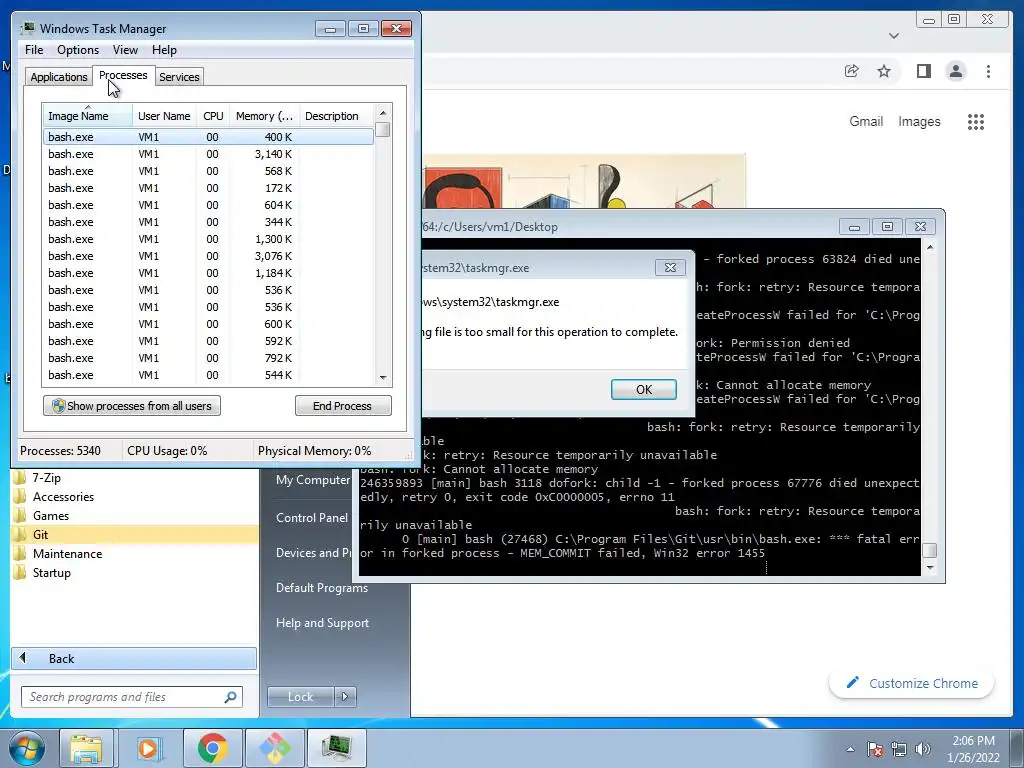Sort processes by Memory column
This screenshot has width=1024, height=768.
pyautogui.click(x=264, y=116)
